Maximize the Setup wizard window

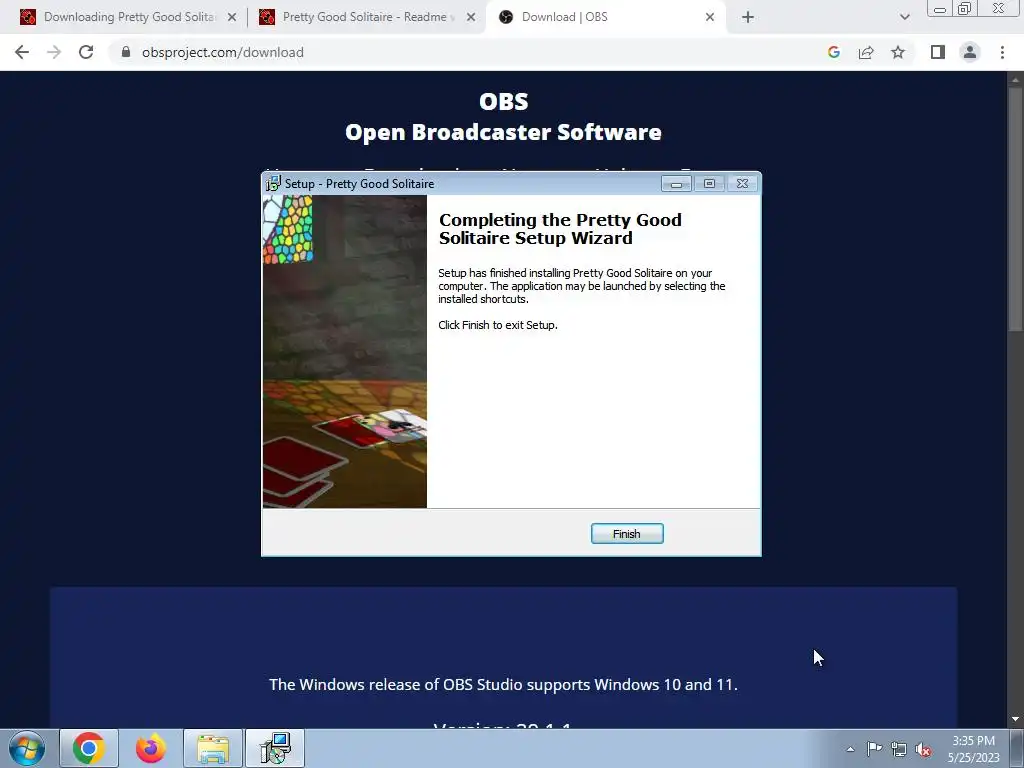pyautogui.click(x=709, y=184)
